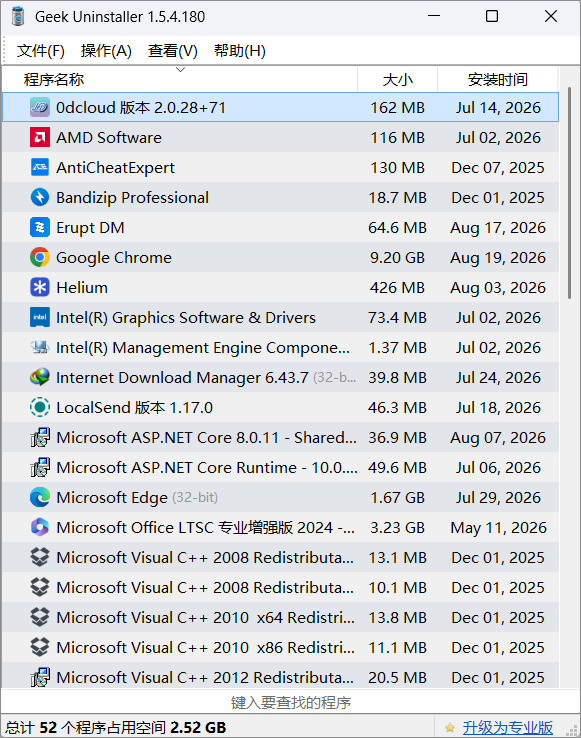Image resolution: width=581 pixels, height=738 pixels.
Task: Click the Helium asterisk icon
Action: click(x=40, y=288)
